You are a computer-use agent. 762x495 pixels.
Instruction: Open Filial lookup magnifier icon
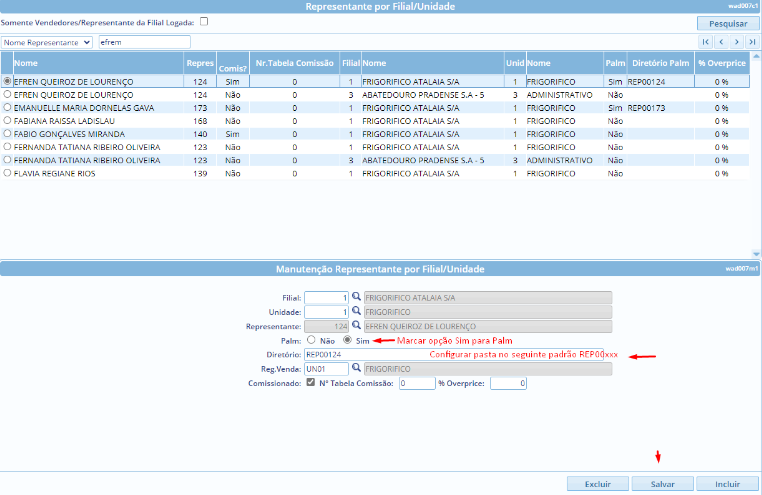click(x=356, y=297)
